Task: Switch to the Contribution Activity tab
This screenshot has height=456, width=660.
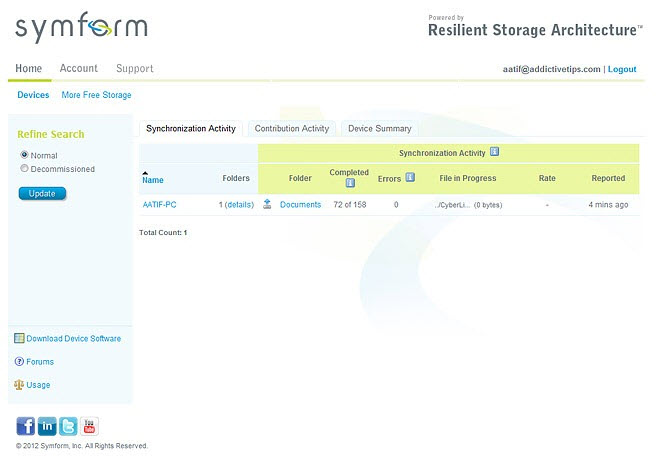Action: pos(292,128)
